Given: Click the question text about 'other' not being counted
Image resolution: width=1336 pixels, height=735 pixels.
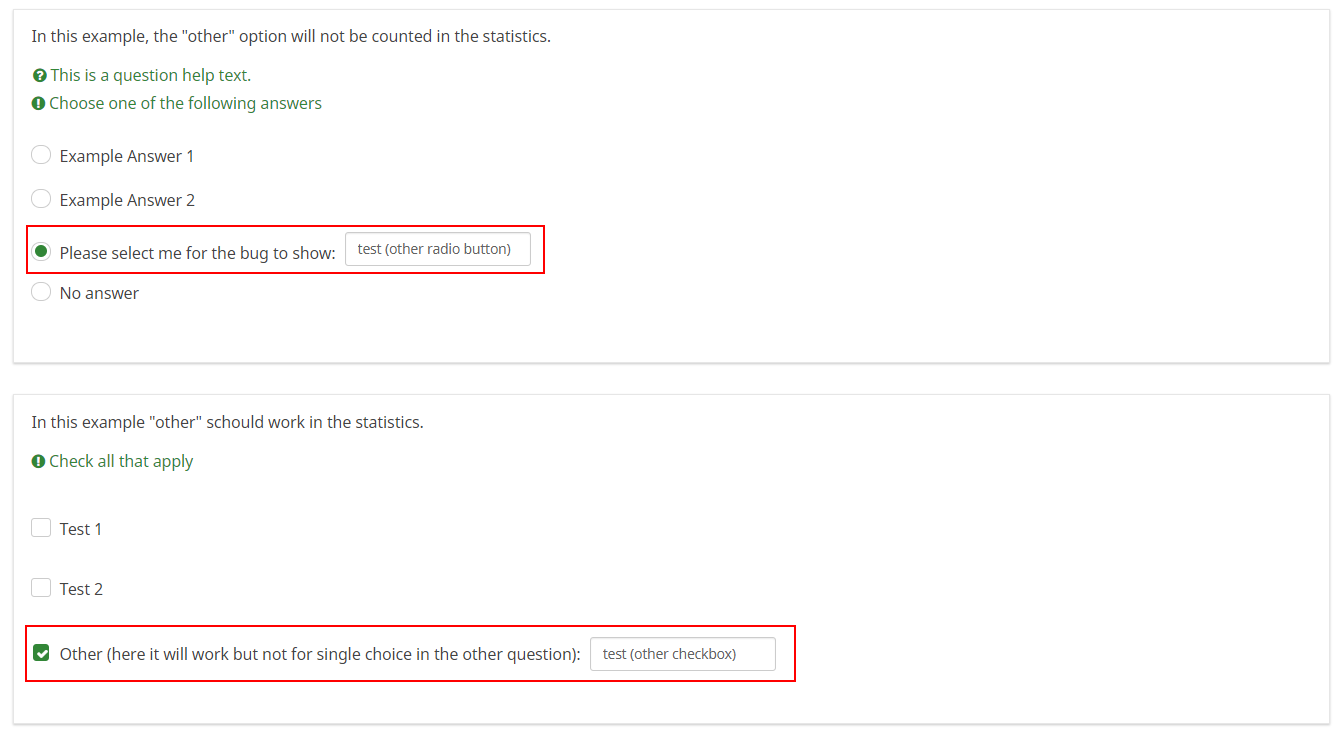Looking at the screenshot, I should click(x=291, y=37).
